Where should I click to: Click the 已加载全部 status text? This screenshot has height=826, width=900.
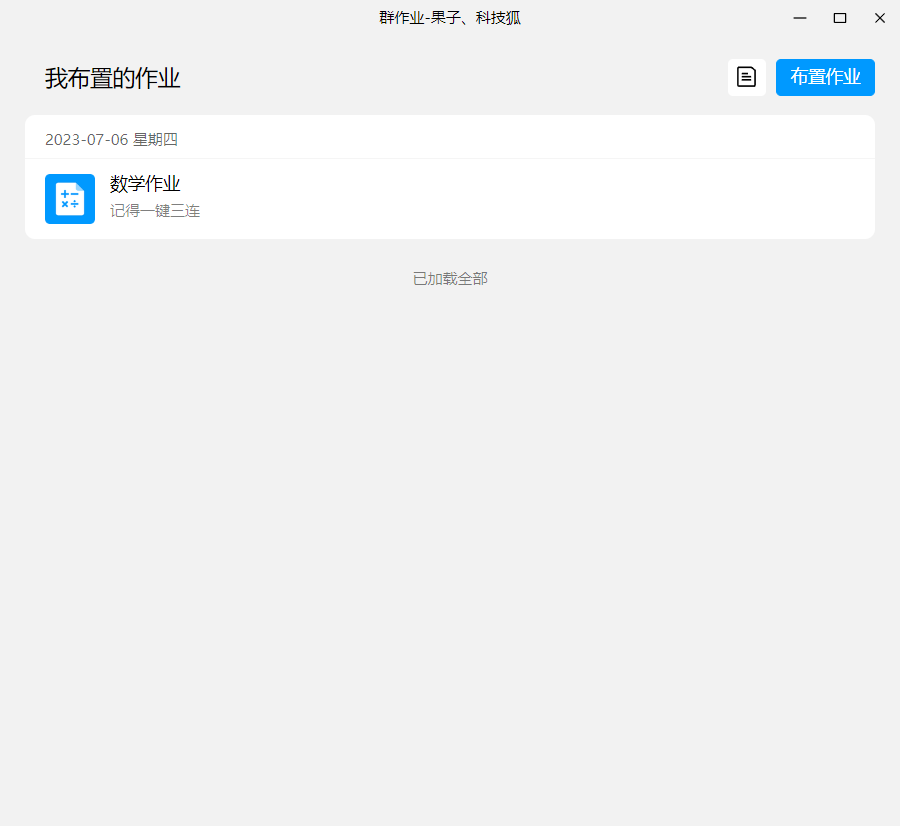pyautogui.click(x=450, y=279)
